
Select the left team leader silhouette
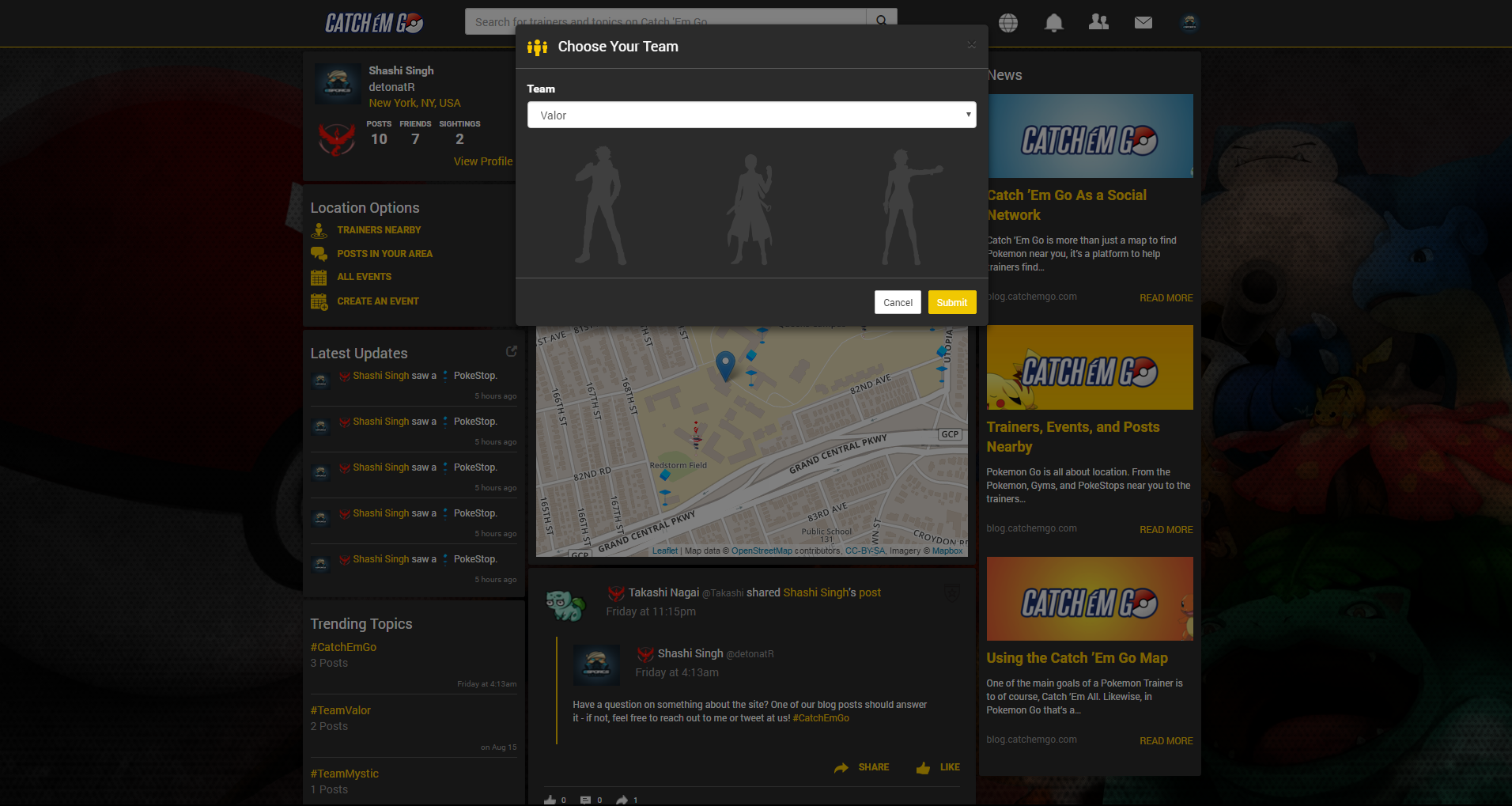(x=601, y=206)
